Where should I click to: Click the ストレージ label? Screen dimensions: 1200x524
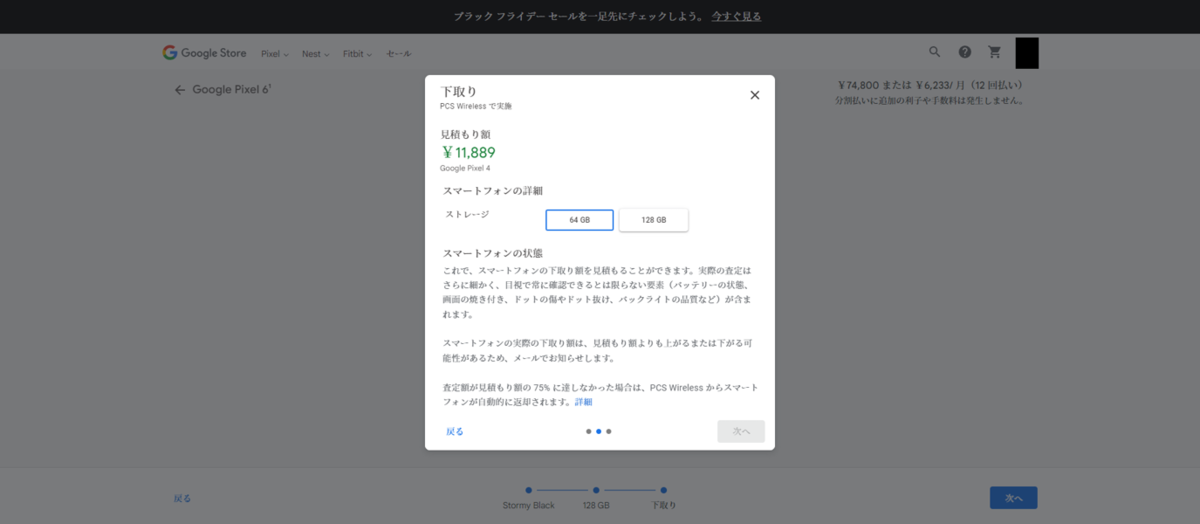[x=467, y=214]
